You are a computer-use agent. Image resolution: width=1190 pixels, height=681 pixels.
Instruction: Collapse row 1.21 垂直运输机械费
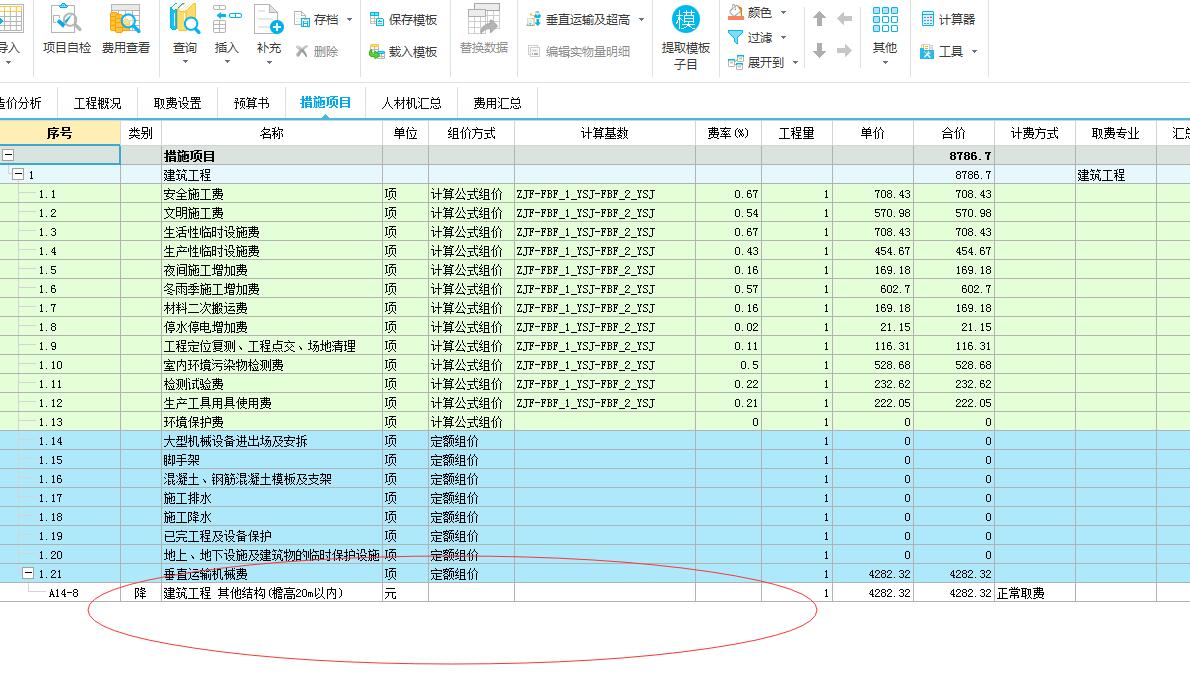click(x=28, y=574)
